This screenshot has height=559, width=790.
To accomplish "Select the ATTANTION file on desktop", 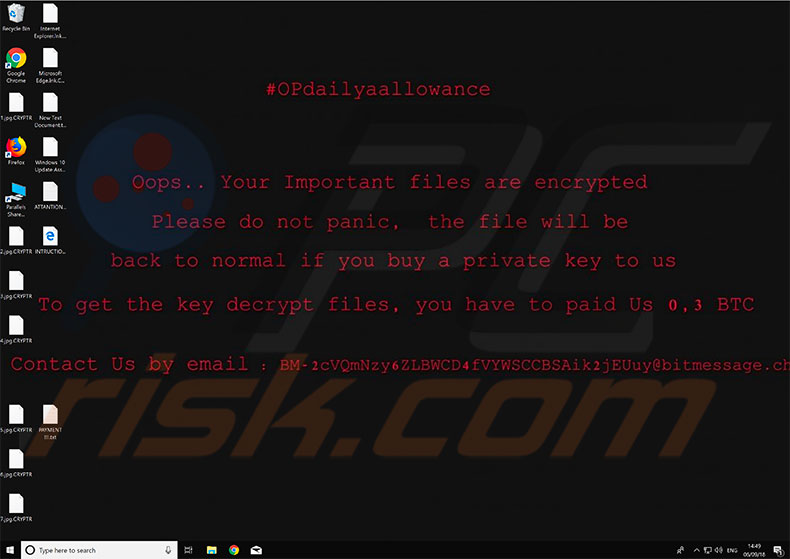I will (x=50, y=196).
